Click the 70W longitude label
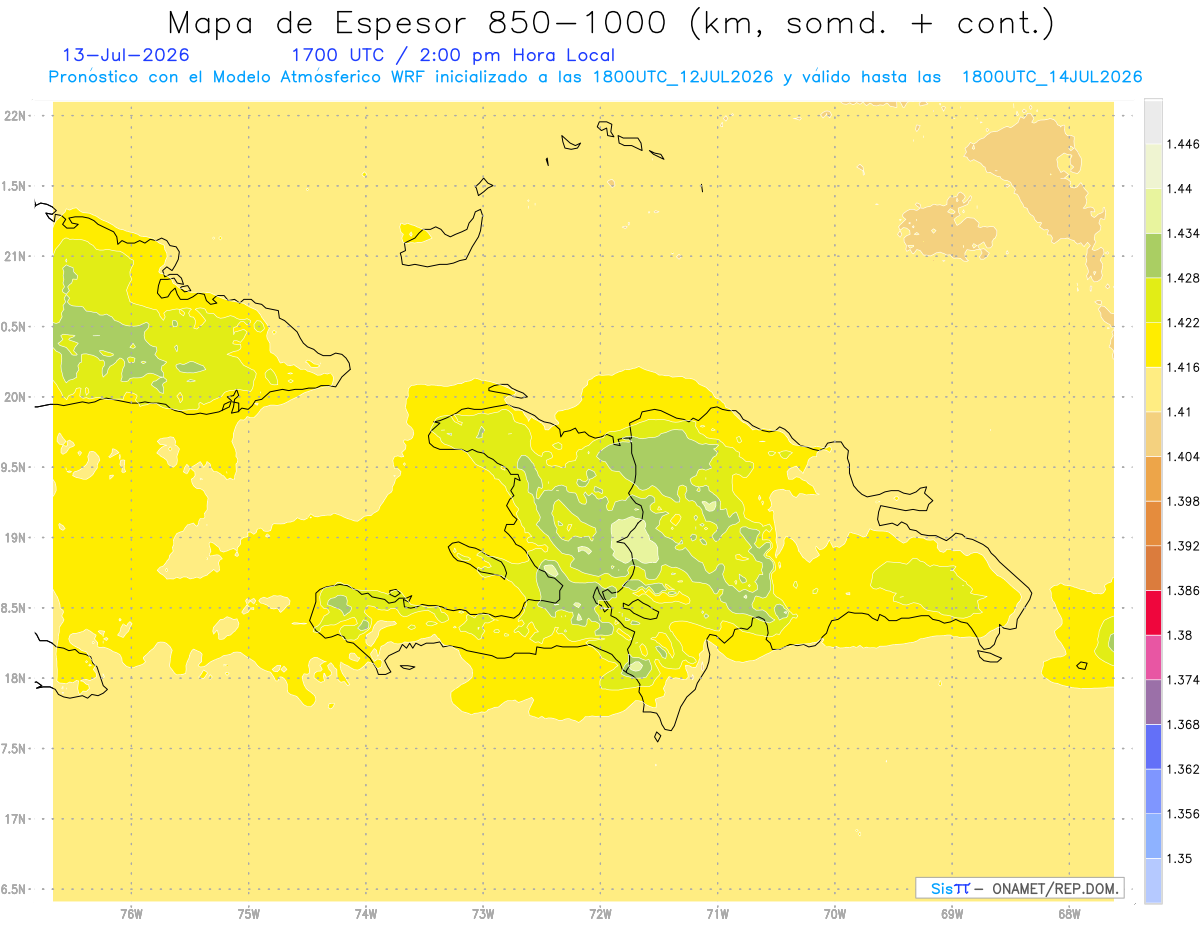The height and width of the screenshot is (927, 1200). [x=835, y=914]
